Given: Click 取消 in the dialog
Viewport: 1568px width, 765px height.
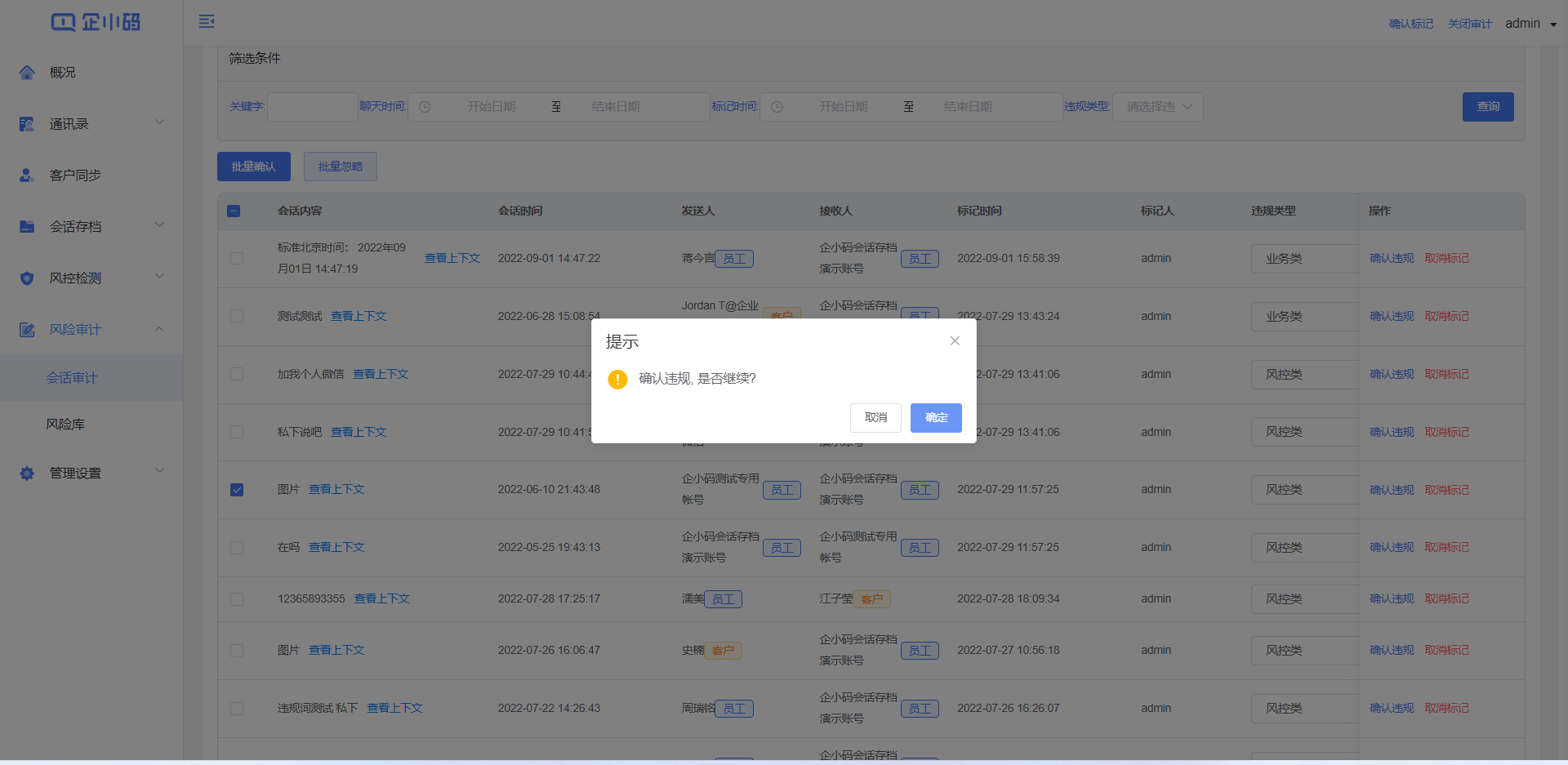Looking at the screenshot, I should click(875, 418).
